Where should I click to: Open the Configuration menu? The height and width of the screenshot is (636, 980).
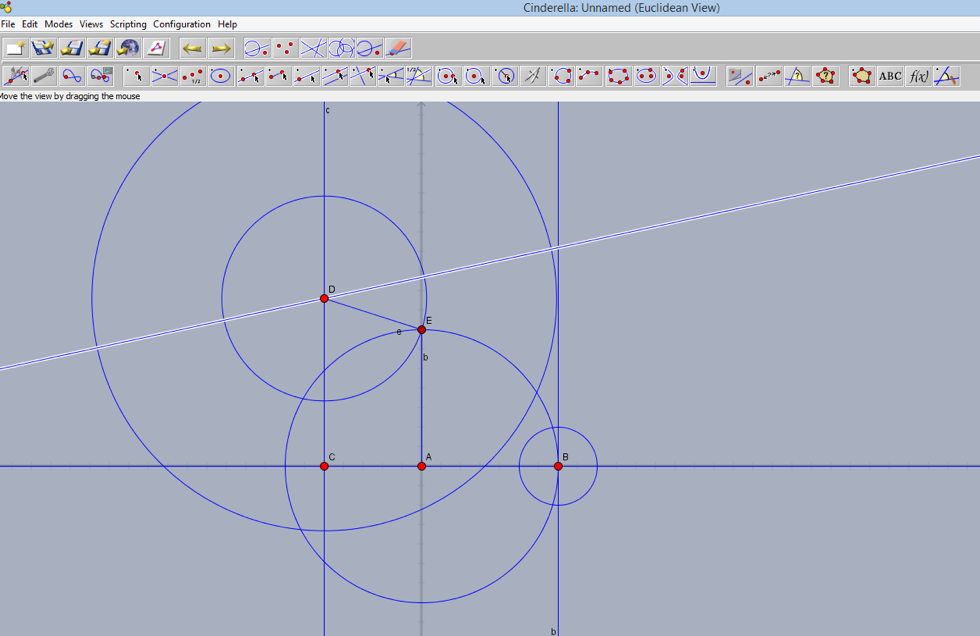pyautogui.click(x=181, y=24)
